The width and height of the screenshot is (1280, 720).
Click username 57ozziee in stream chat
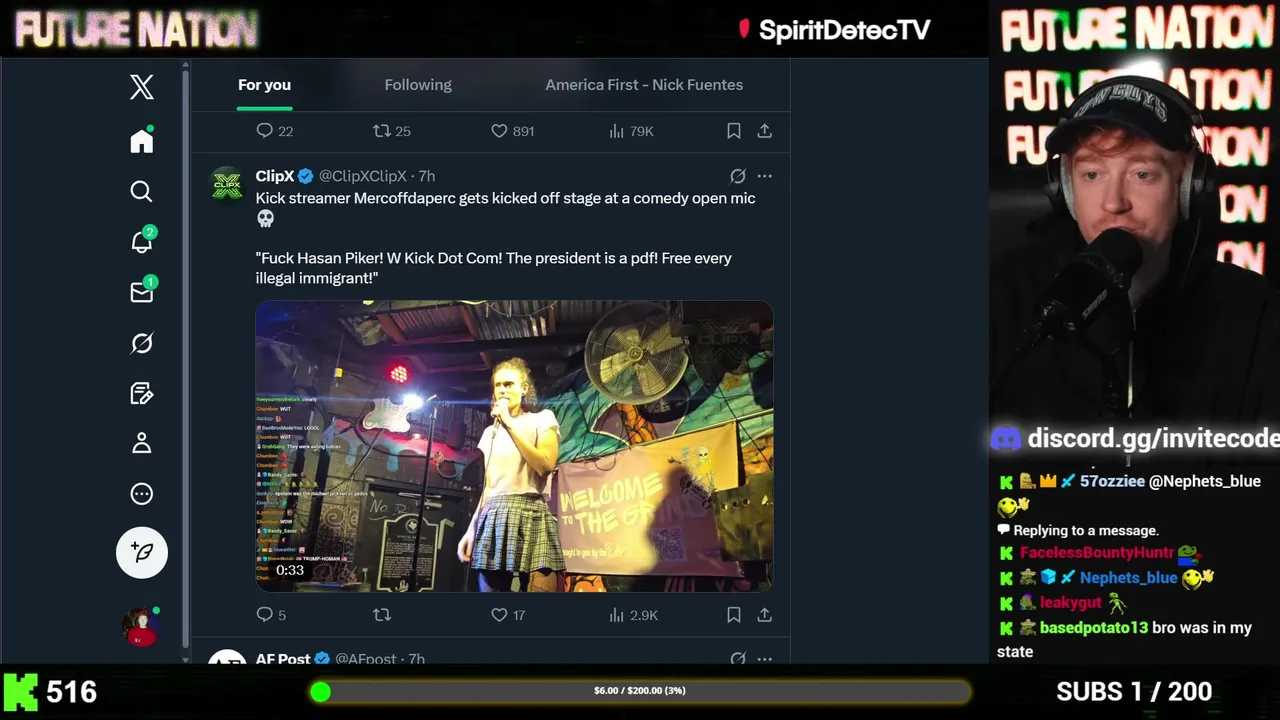point(1112,481)
